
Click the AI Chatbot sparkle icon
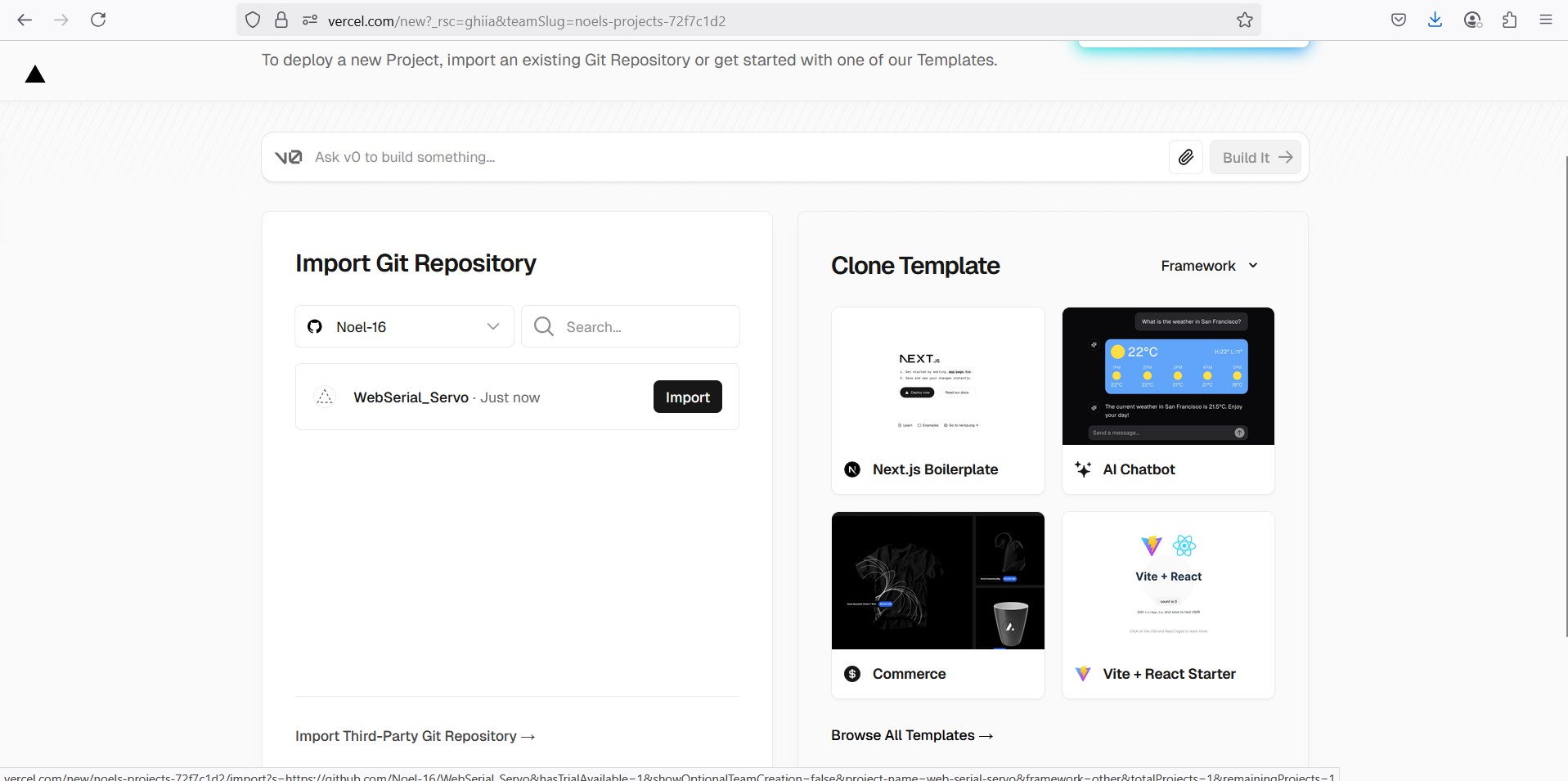[x=1083, y=469]
